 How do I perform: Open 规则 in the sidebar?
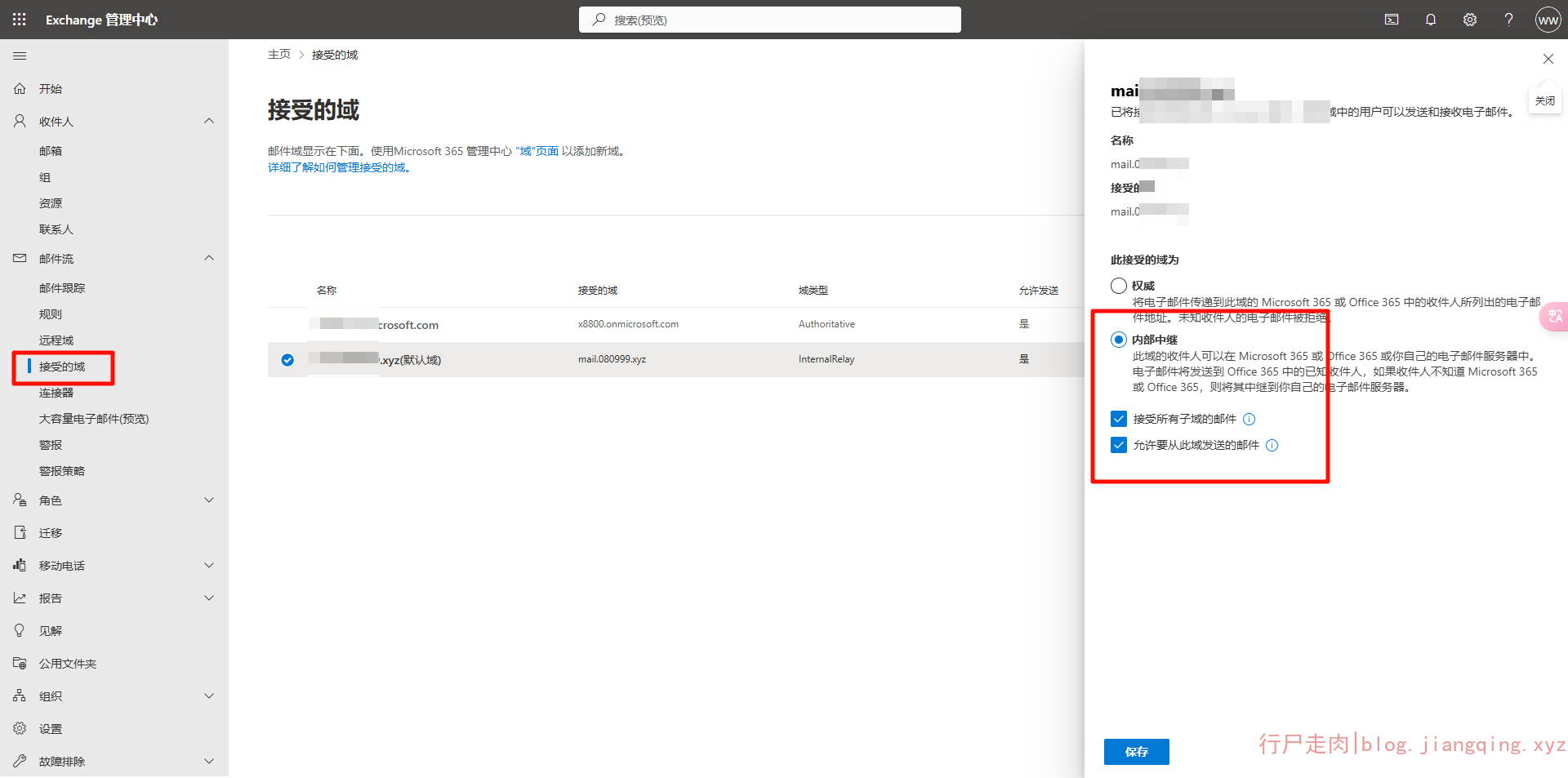pyautogui.click(x=51, y=314)
